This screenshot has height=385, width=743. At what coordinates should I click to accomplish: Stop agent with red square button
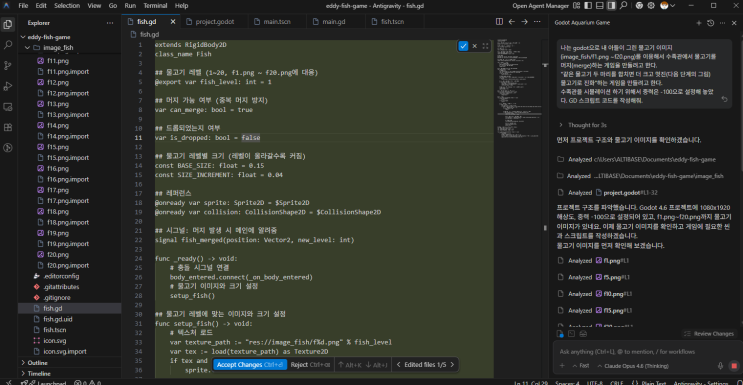734,366
